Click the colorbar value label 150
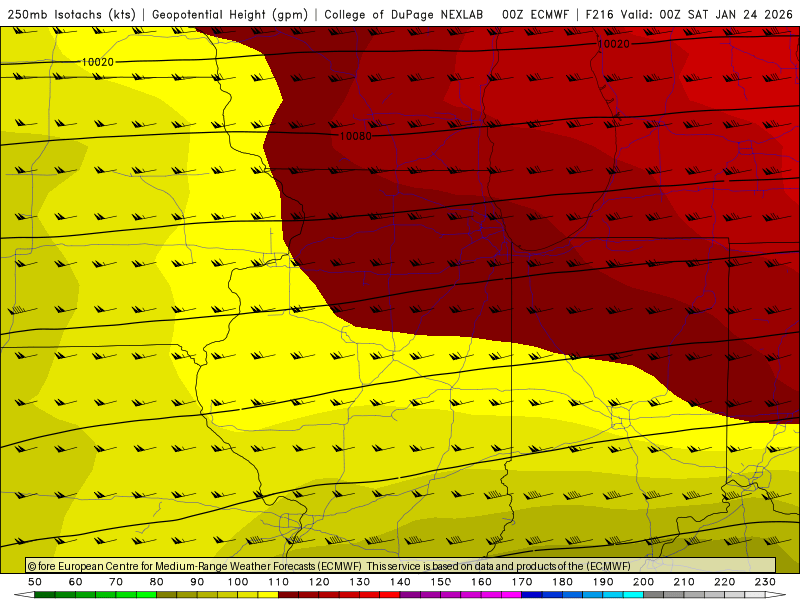The image size is (800, 600). (x=440, y=582)
